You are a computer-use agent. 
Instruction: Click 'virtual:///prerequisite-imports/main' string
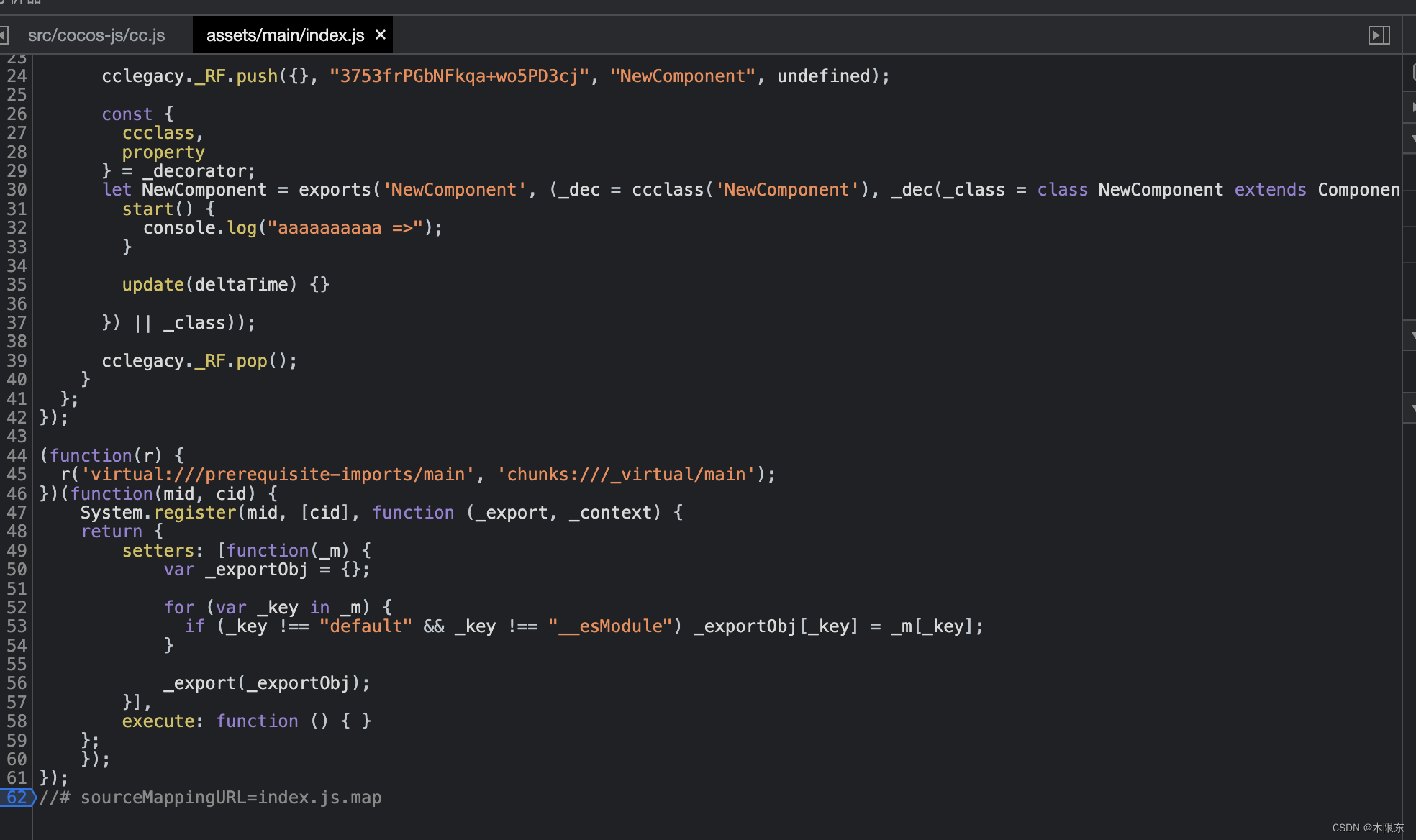278,475
